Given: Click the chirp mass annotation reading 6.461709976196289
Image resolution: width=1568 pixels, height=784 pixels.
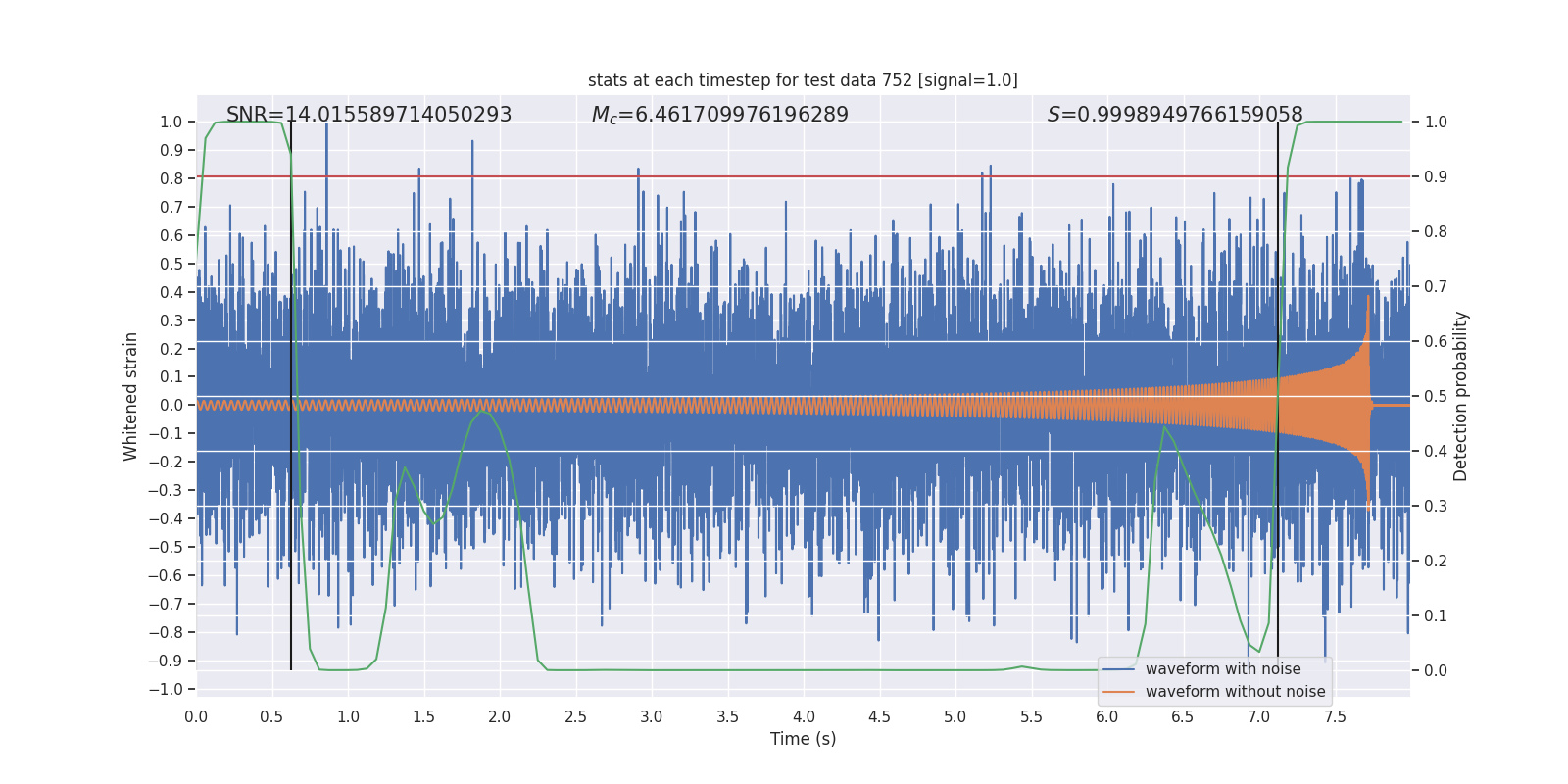Looking at the screenshot, I should [719, 115].
